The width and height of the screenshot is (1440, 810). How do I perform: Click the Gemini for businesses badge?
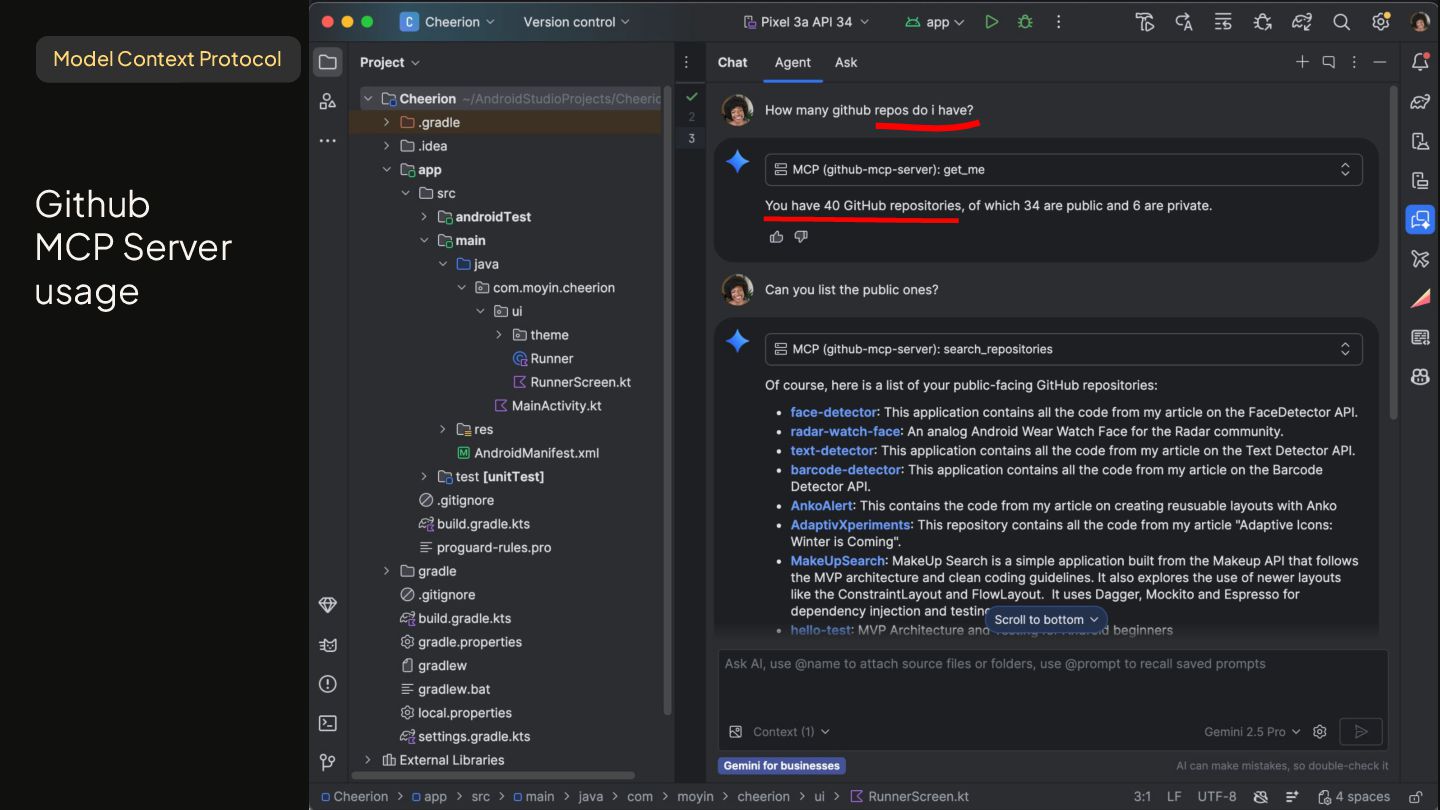782,766
